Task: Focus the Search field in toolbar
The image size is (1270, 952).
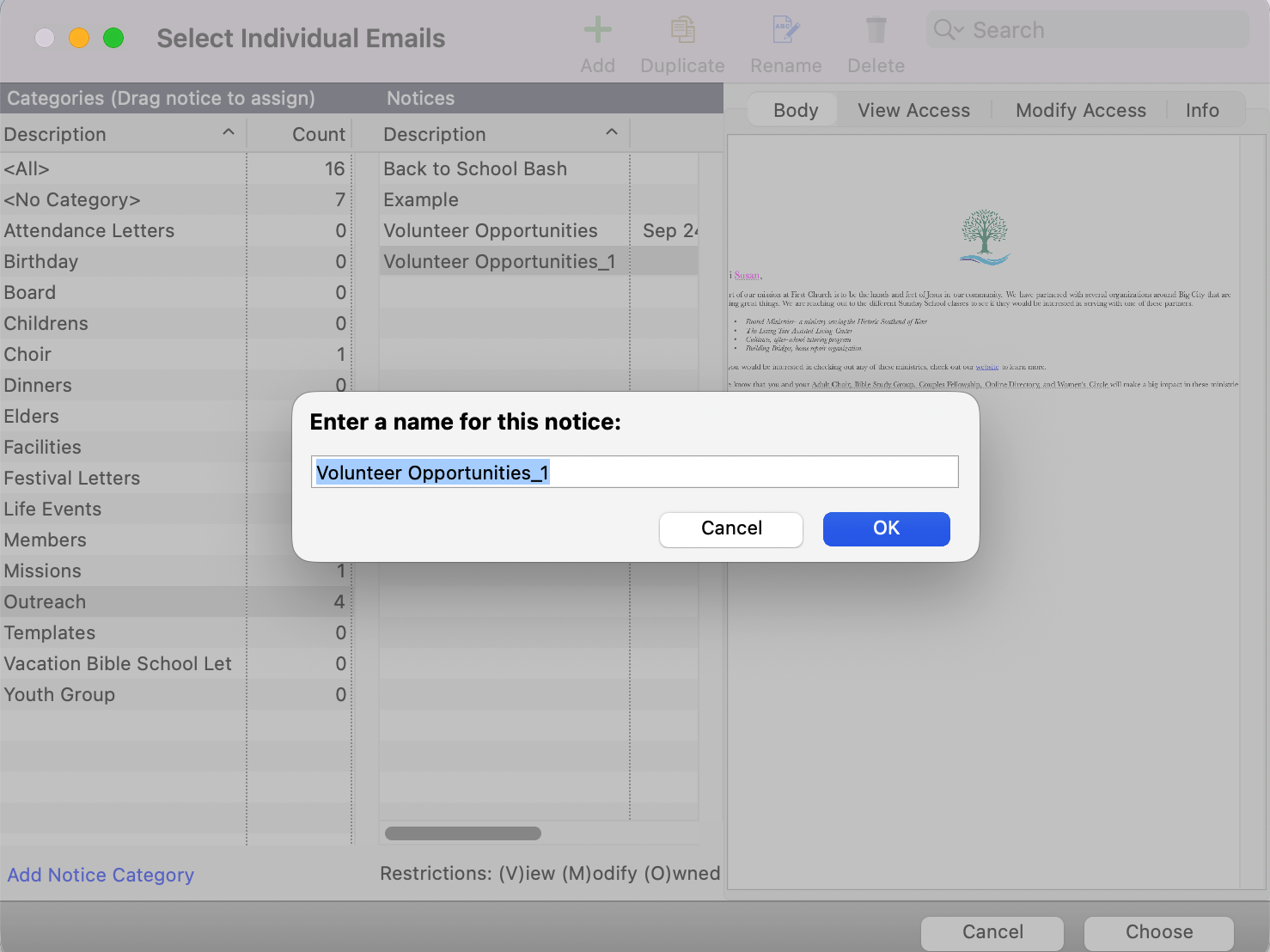Action: click(1088, 30)
